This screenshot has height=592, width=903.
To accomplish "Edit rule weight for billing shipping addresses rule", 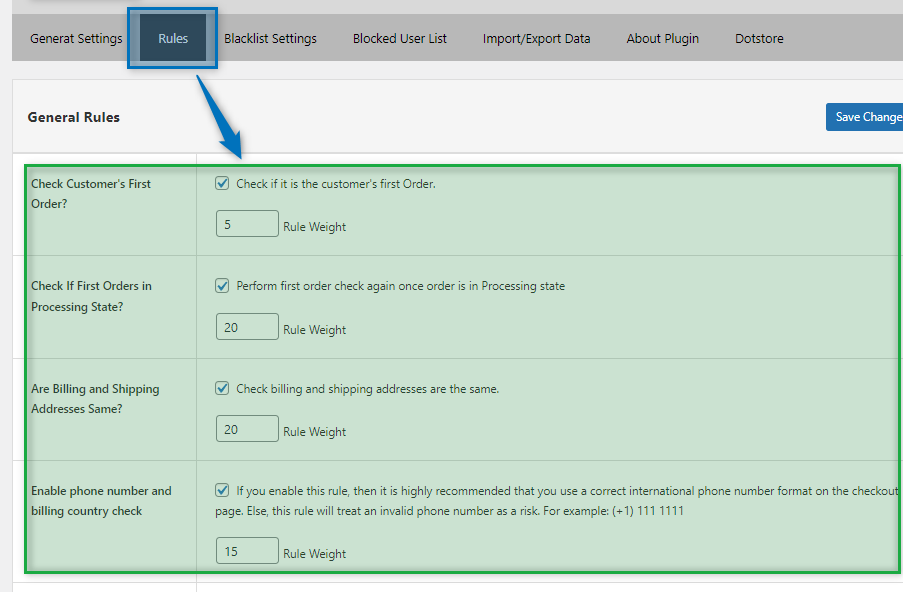I will pos(247,428).
